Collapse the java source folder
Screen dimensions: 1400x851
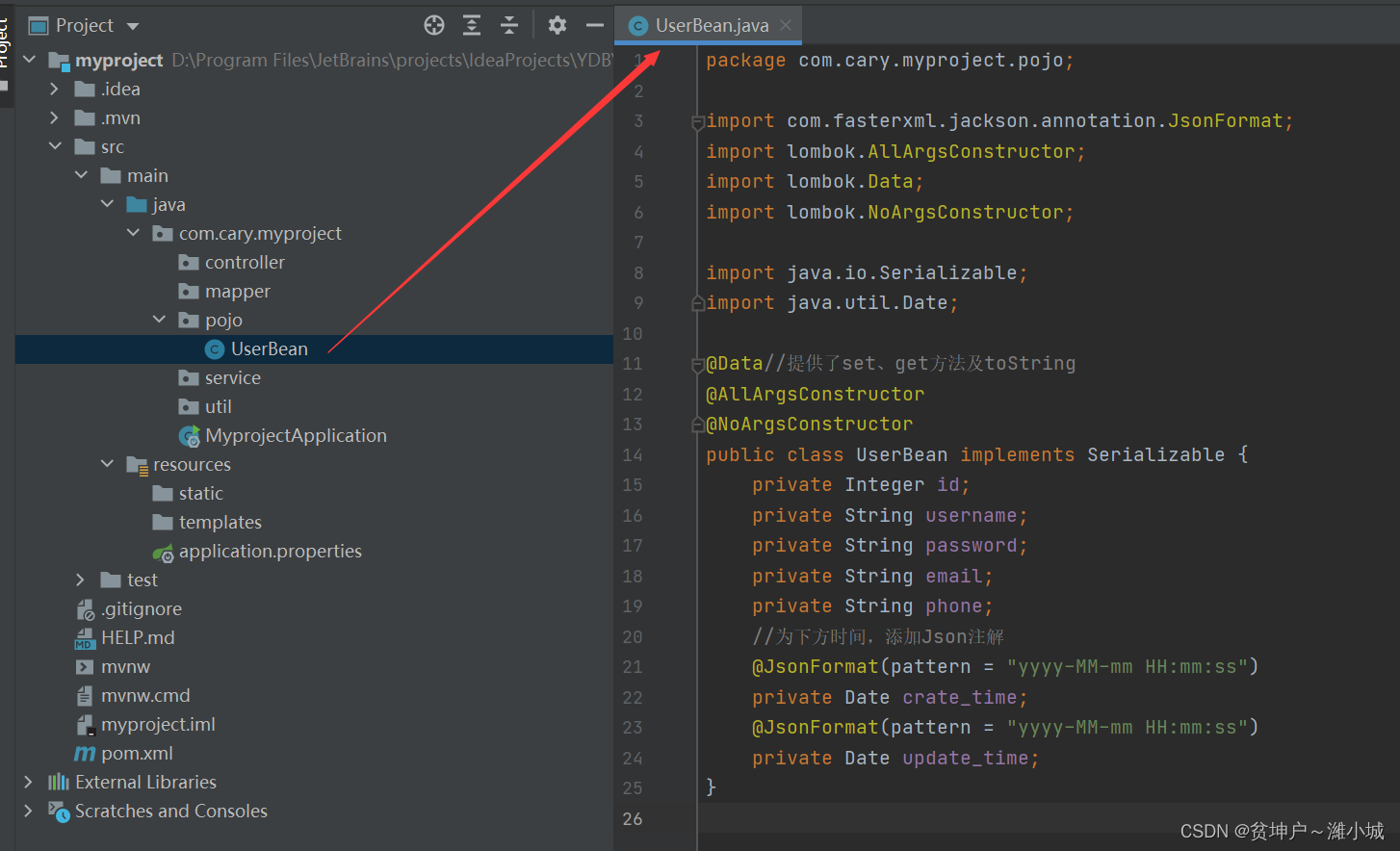(x=107, y=204)
